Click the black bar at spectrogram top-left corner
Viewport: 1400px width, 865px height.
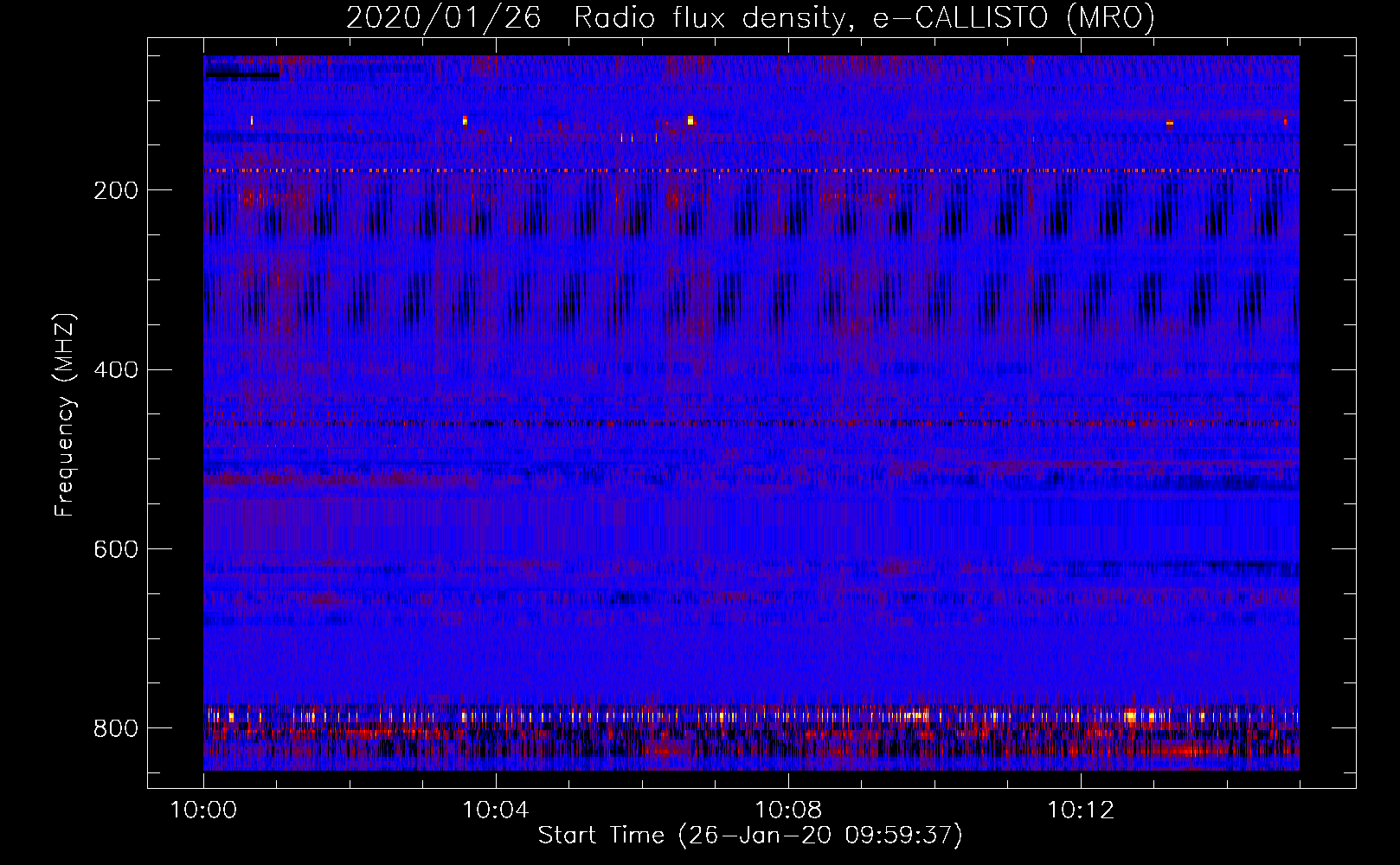coord(243,74)
